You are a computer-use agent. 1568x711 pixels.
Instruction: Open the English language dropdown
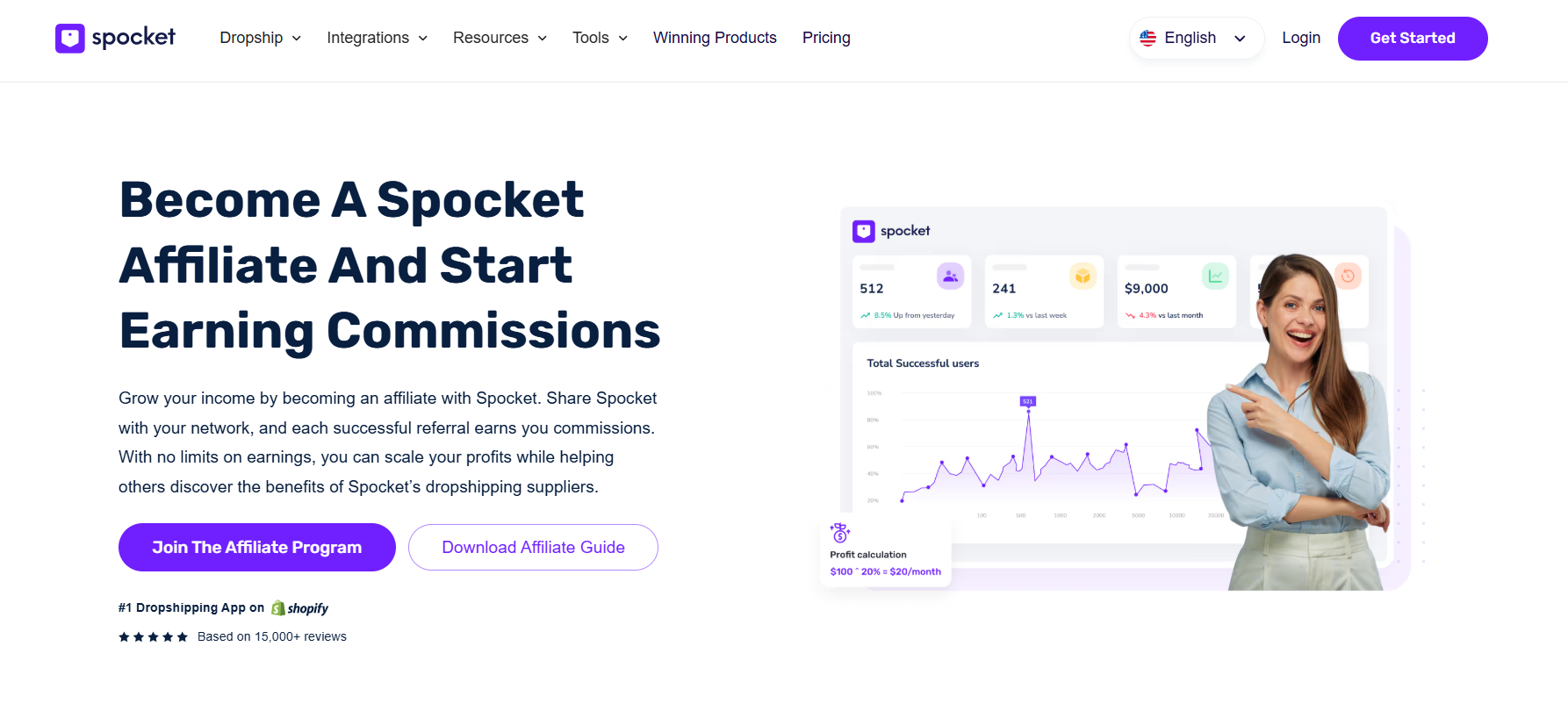coord(1197,39)
